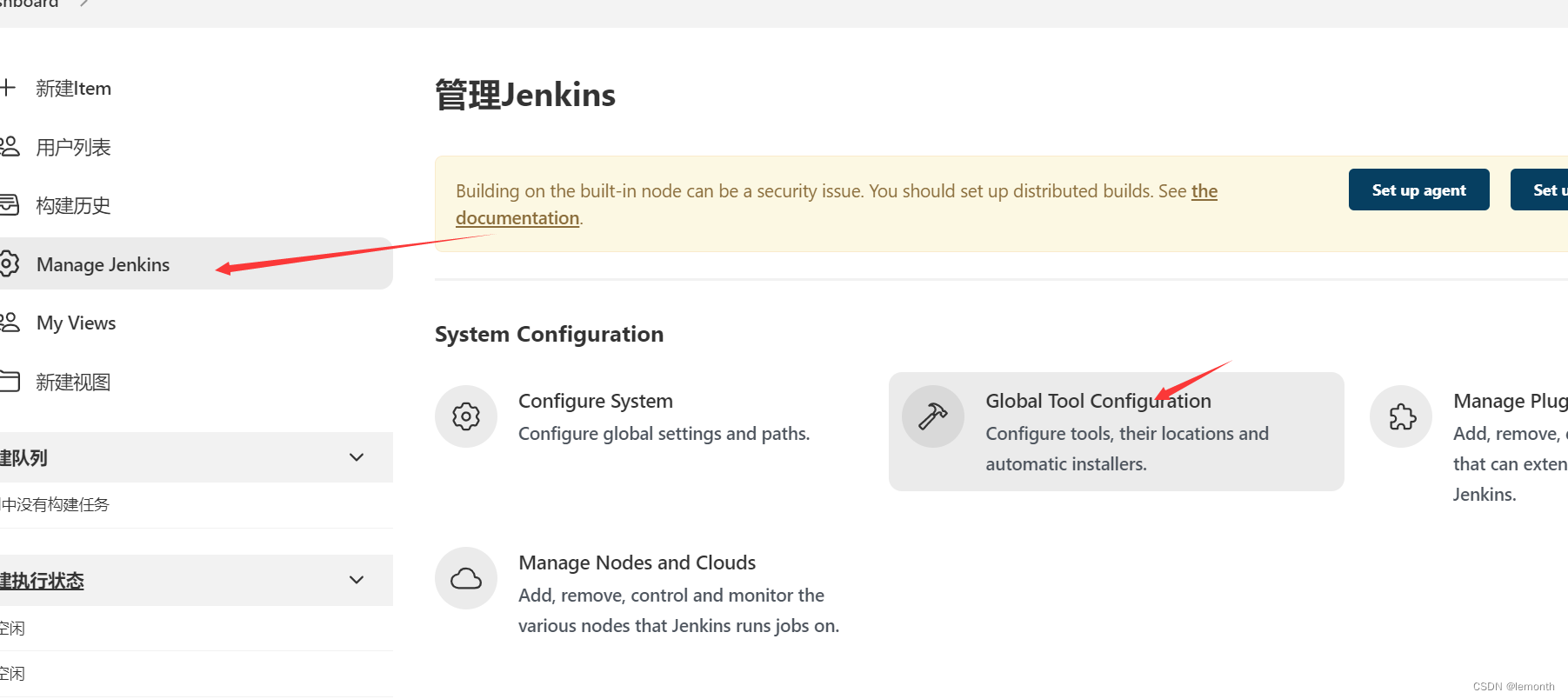The width and height of the screenshot is (1568, 699).
Task: Click the users icon beside 用户列表
Action: pos(10,146)
